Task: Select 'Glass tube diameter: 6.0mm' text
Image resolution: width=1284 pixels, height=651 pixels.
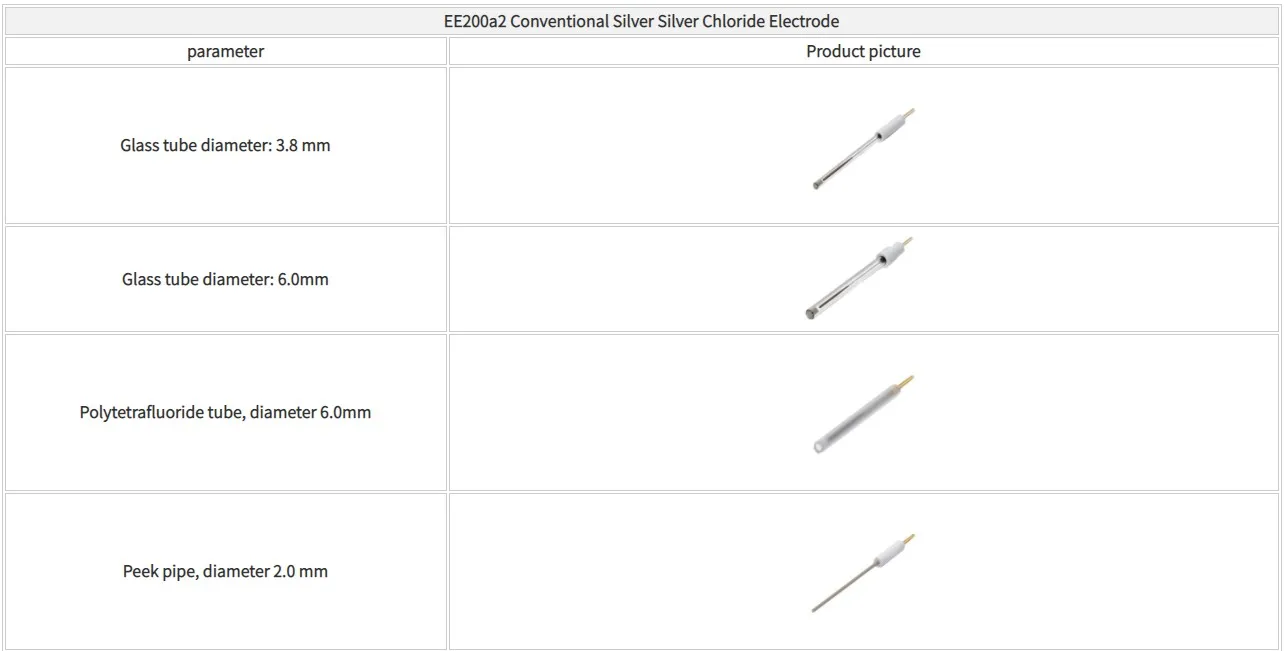Action: click(x=225, y=280)
